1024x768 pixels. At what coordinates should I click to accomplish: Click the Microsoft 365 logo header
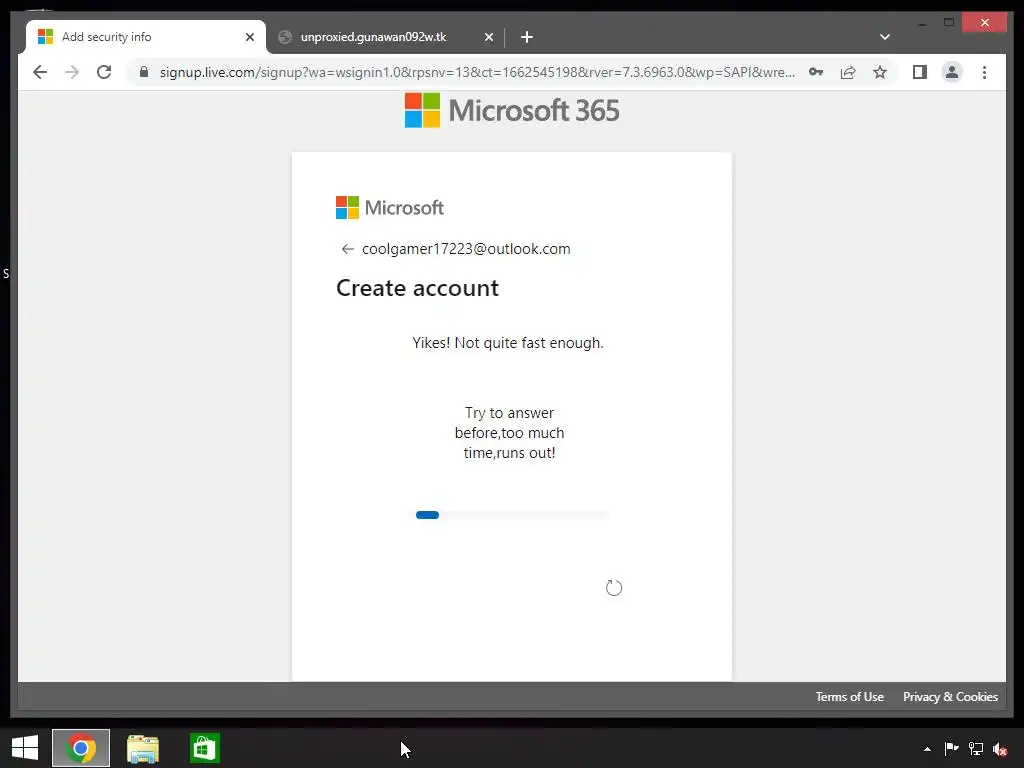tap(512, 110)
